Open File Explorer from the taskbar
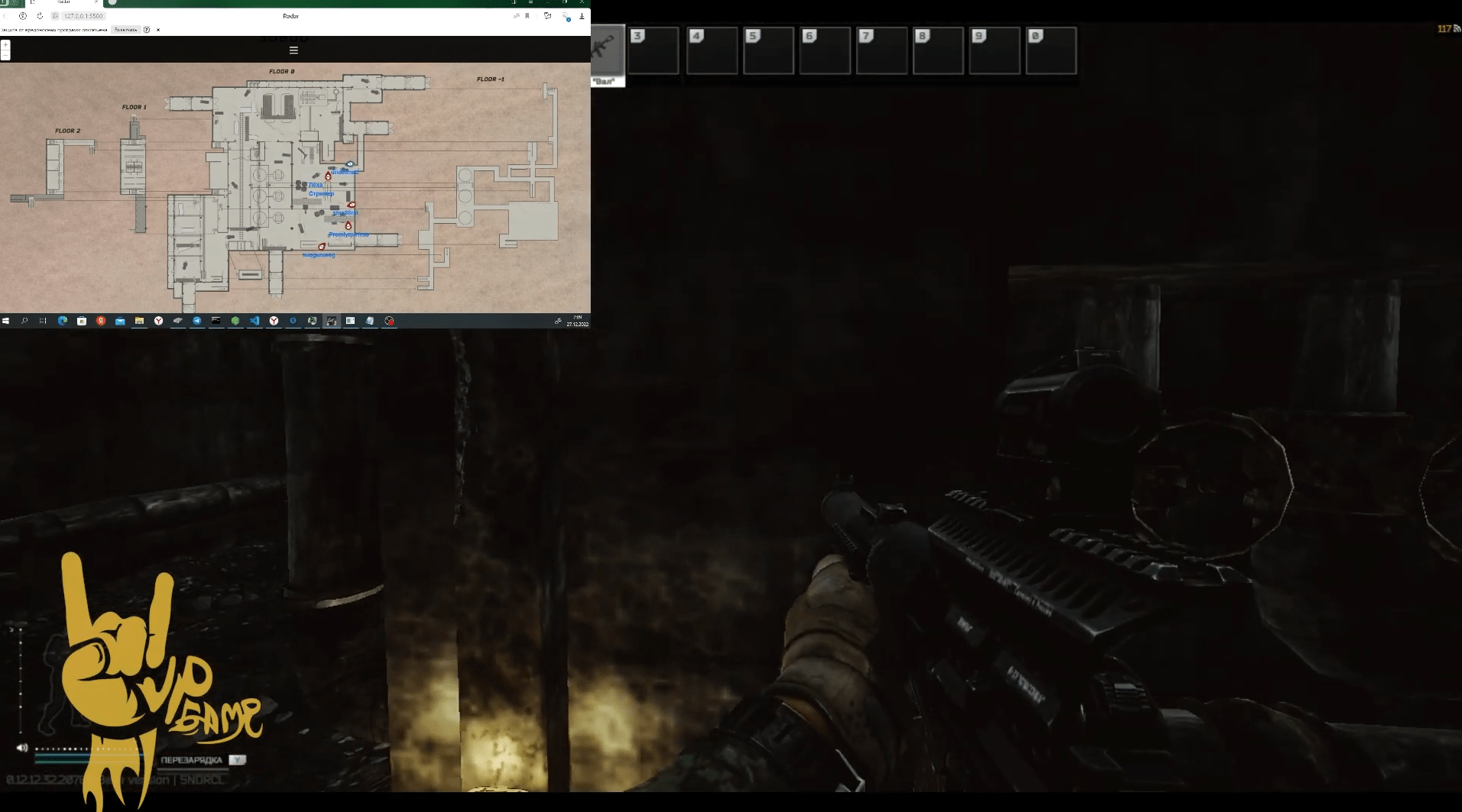 (x=139, y=321)
